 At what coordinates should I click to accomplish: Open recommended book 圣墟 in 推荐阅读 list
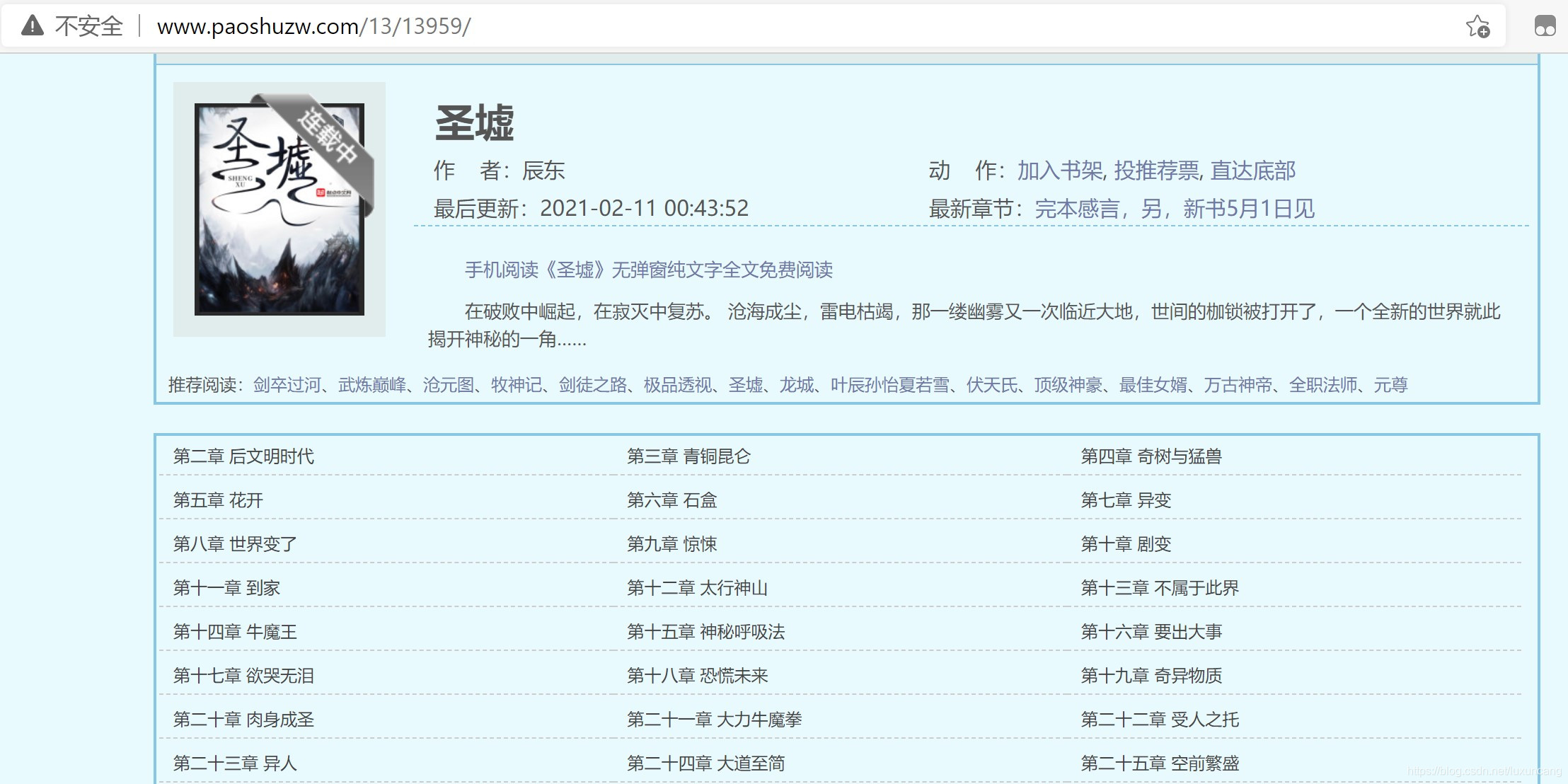(x=746, y=385)
